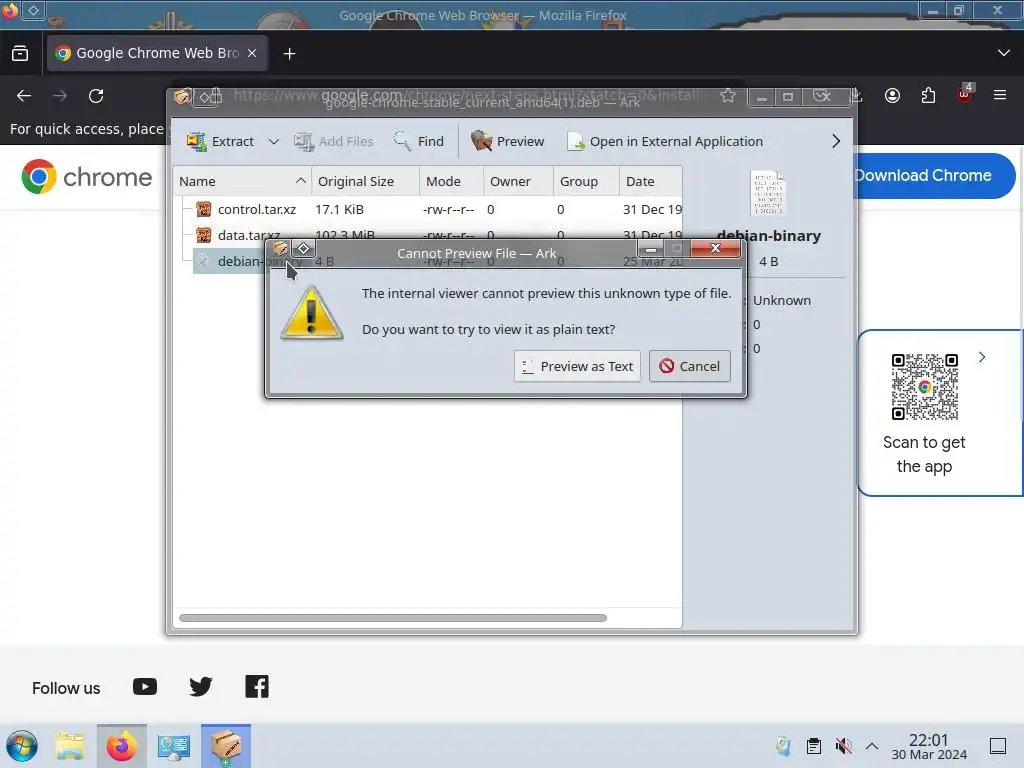1024x768 pixels.
Task: Open the Firefox extensions puzzle icon
Action: pos(928,96)
